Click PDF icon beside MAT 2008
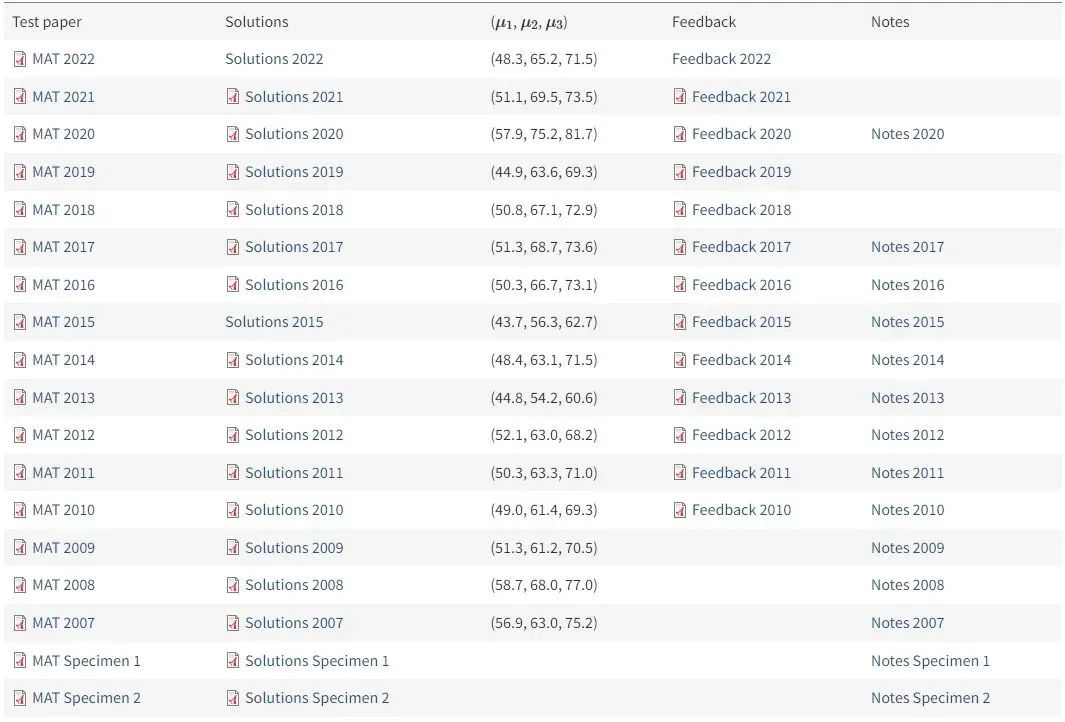This screenshot has height=722, width=1065. [20, 585]
